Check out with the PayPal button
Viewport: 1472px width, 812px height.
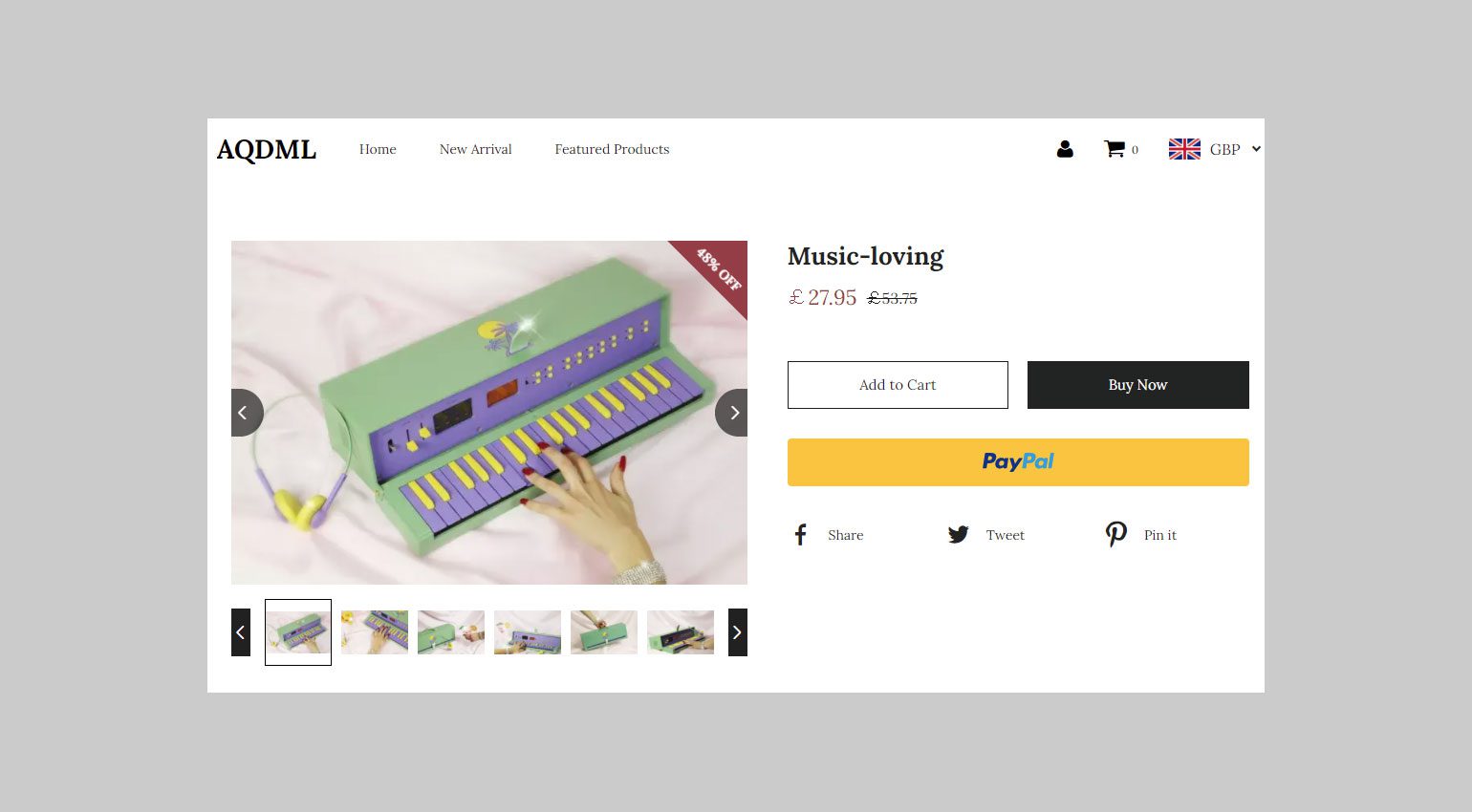[1018, 462]
